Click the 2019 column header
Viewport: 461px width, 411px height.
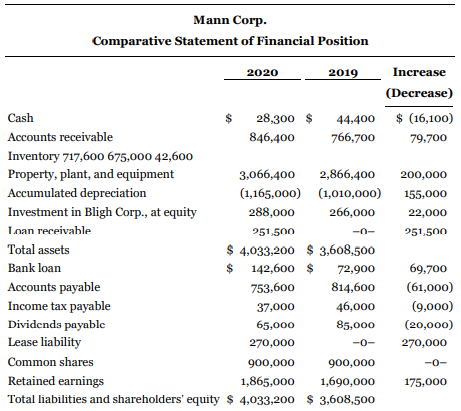click(343, 72)
